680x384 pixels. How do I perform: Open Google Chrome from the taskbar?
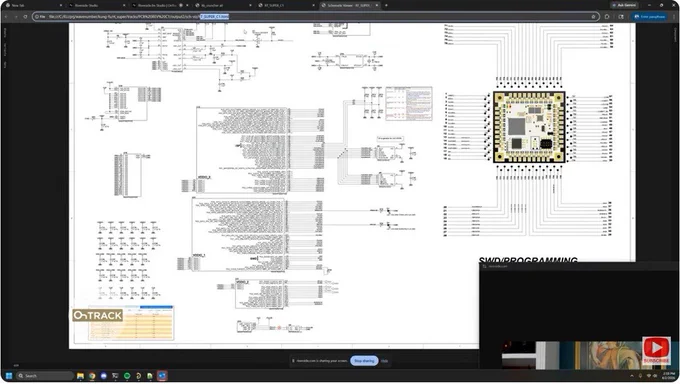click(92, 375)
